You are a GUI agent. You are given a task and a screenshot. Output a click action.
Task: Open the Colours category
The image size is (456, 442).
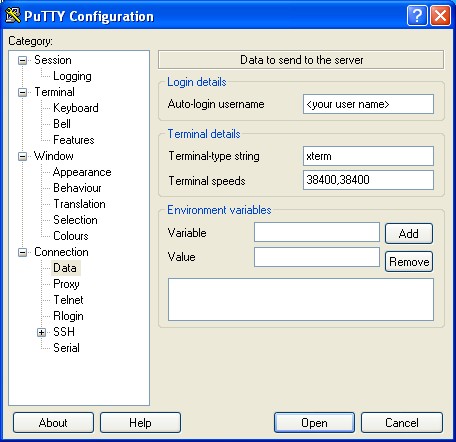pos(71,236)
